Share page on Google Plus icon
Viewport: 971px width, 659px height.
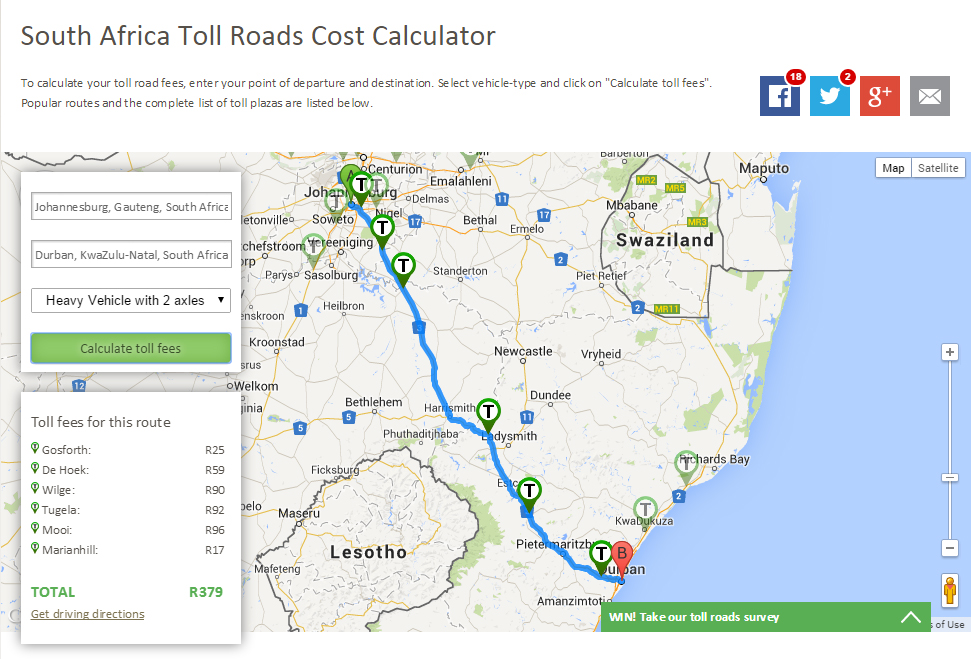click(880, 96)
